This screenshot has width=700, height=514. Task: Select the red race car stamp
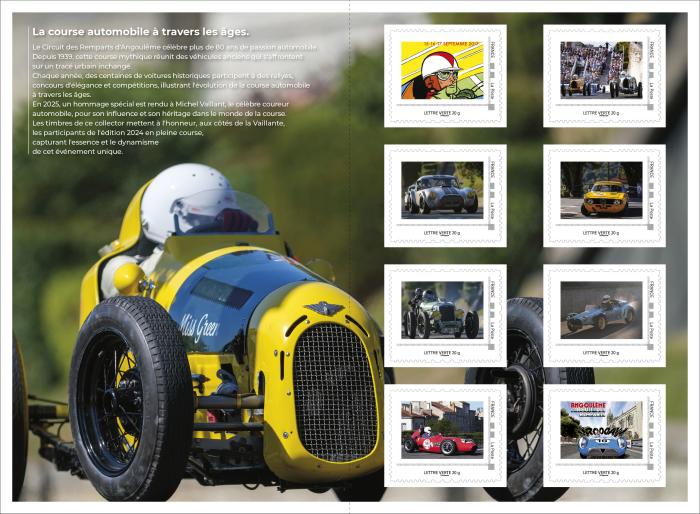(441, 429)
